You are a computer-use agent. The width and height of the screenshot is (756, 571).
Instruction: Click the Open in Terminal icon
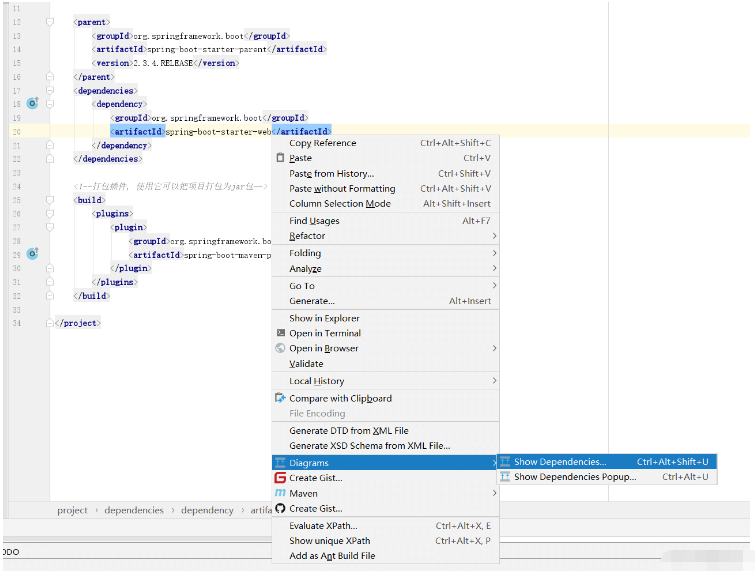(x=281, y=333)
